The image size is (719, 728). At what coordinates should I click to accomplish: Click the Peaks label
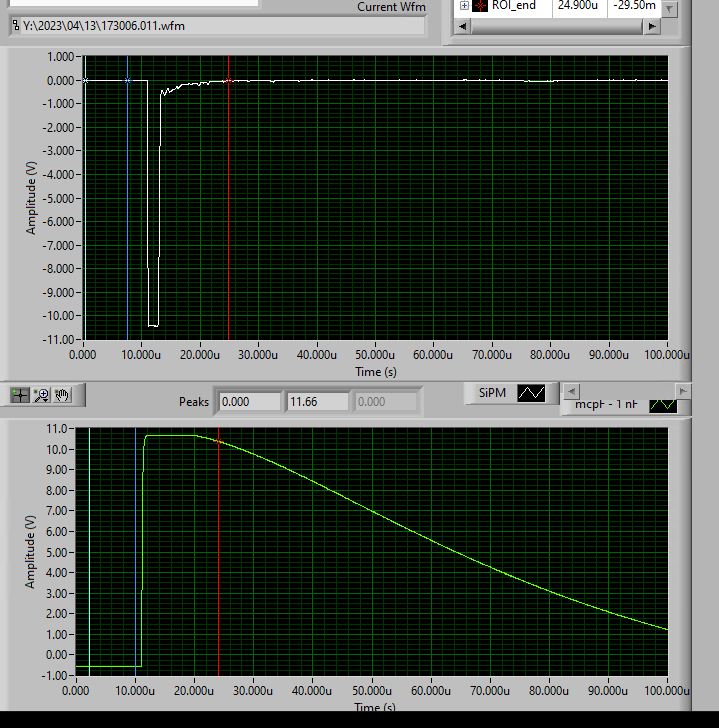(x=194, y=402)
